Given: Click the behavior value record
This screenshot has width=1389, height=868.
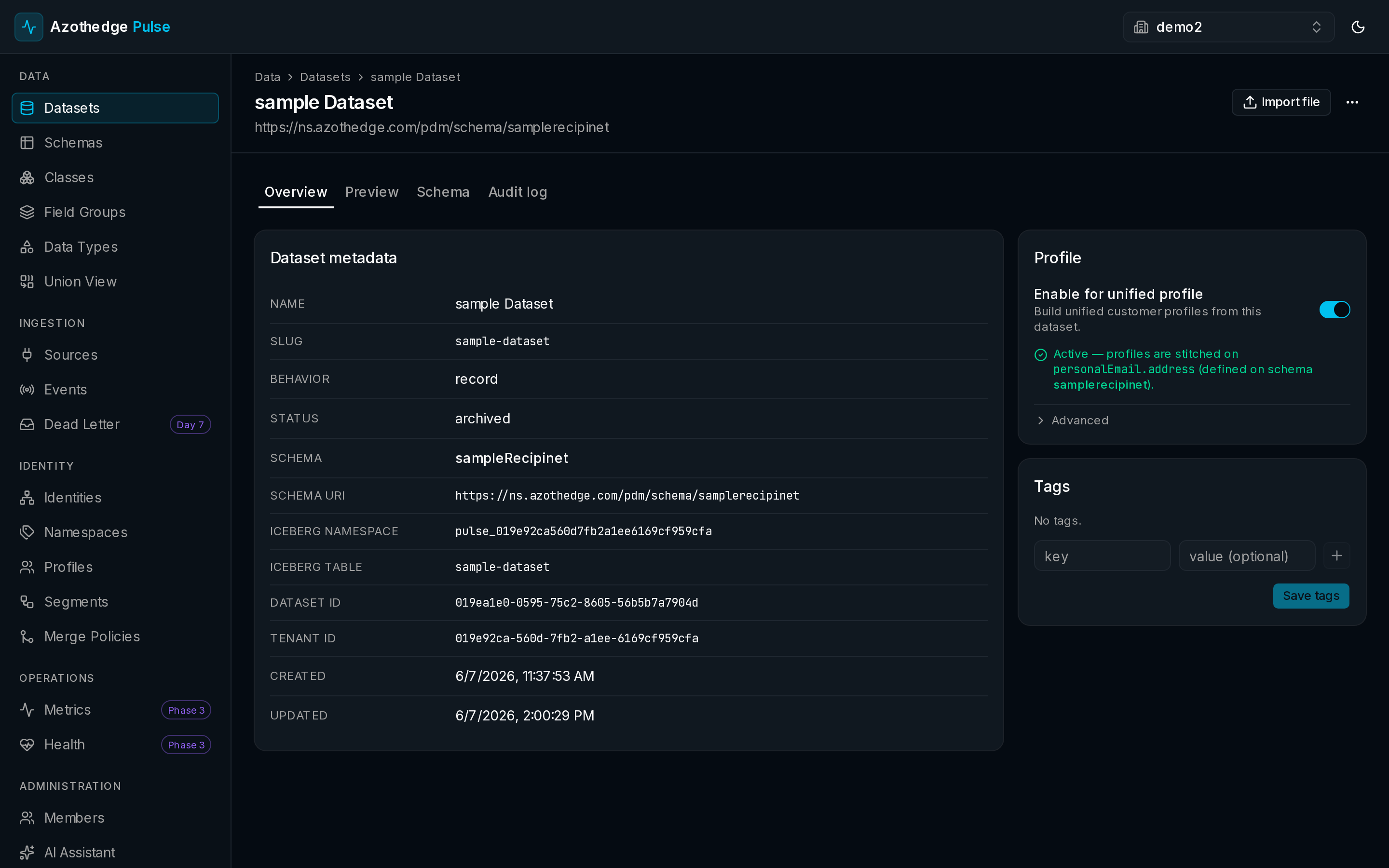Looking at the screenshot, I should coord(477,379).
